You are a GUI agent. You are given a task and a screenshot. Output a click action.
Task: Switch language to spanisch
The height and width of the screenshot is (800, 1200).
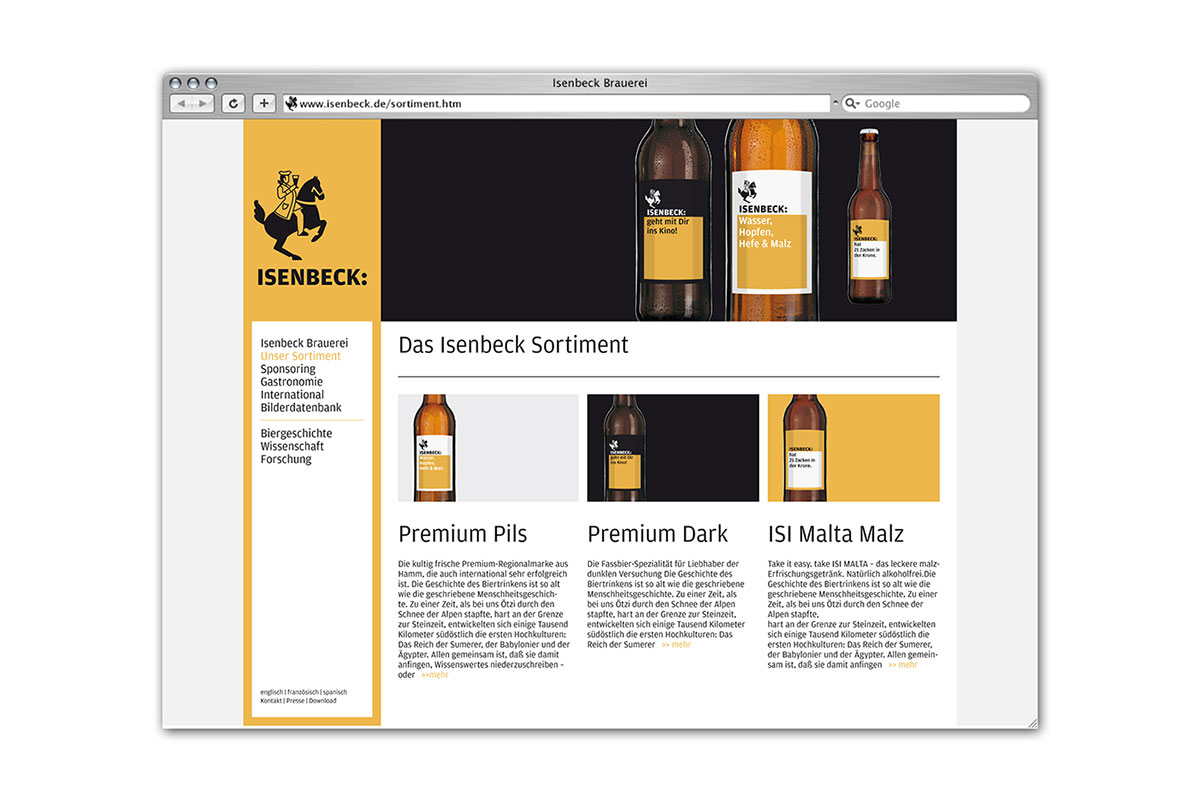point(334,692)
